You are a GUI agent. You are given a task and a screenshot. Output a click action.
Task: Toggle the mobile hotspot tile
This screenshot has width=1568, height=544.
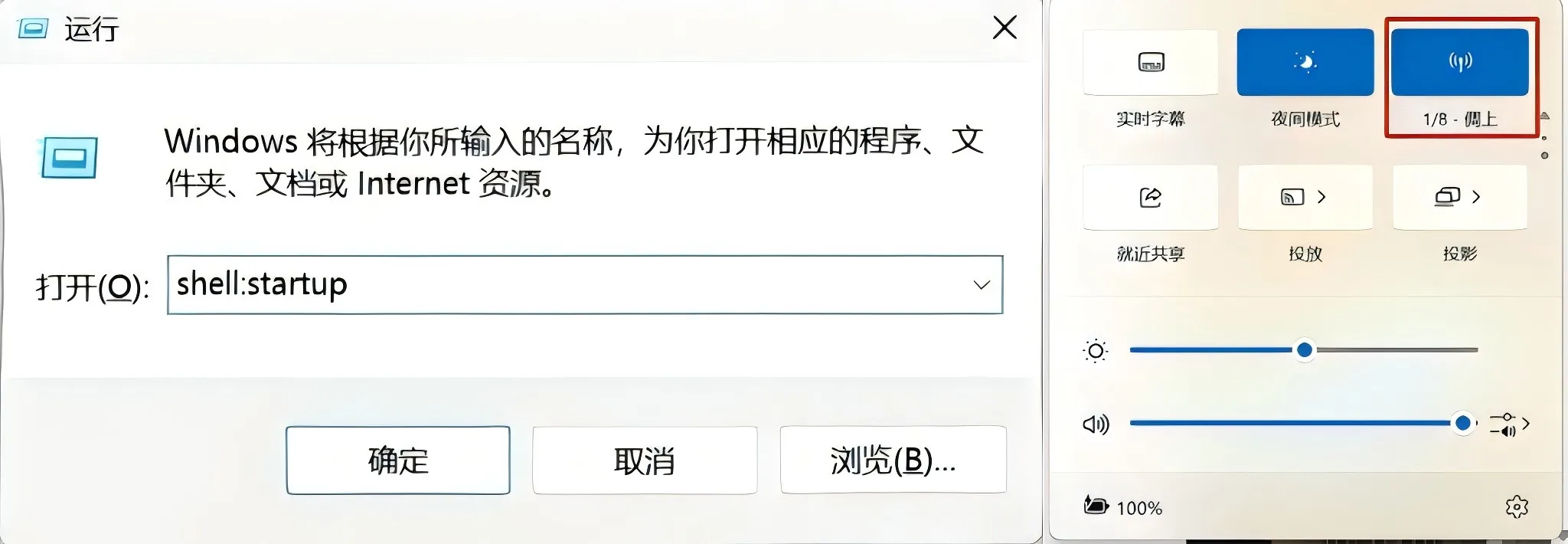(1459, 62)
